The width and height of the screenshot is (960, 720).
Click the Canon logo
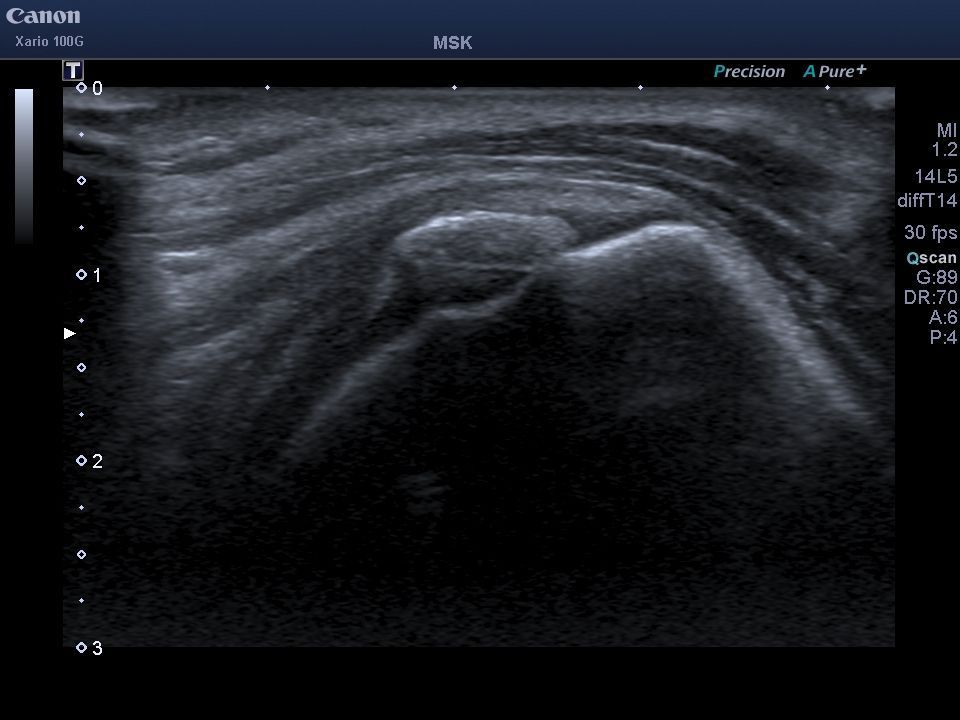tap(43, 16)
